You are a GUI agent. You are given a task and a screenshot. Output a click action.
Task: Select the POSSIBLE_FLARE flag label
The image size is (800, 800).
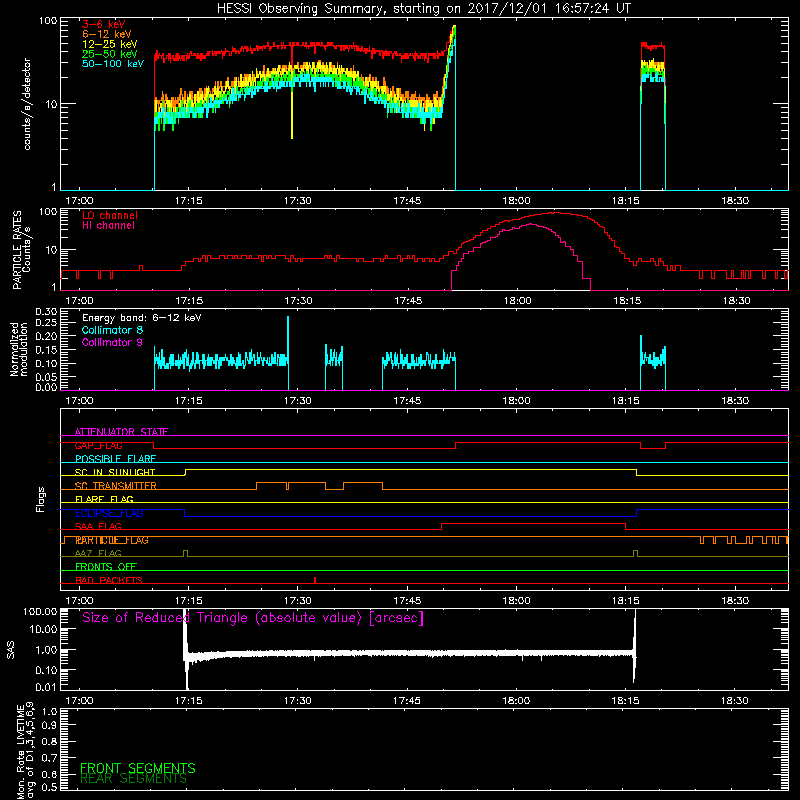tap(115, 459)
